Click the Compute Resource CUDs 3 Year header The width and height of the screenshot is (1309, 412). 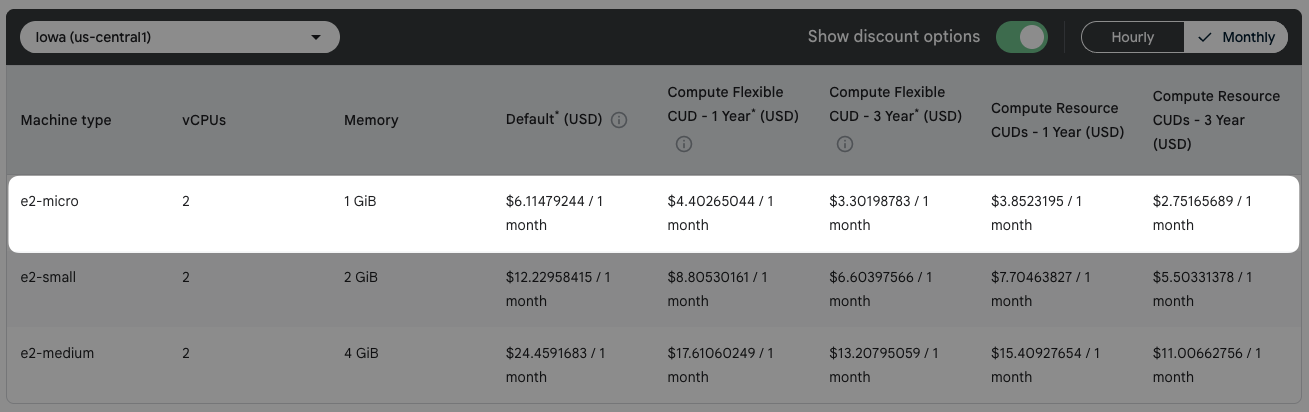tap(1216, 120)
